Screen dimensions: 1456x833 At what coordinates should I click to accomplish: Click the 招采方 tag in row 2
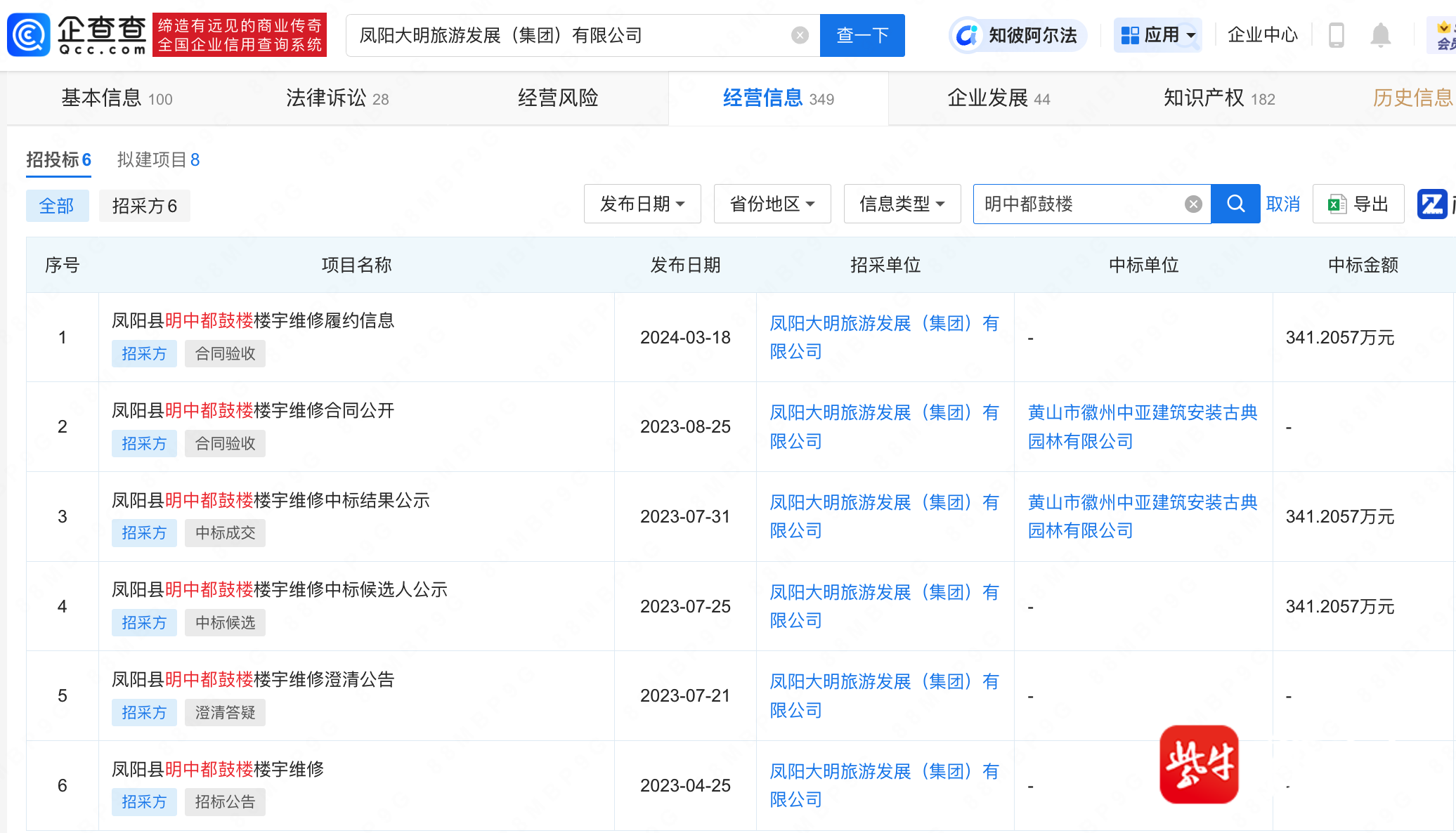(144, 443)
